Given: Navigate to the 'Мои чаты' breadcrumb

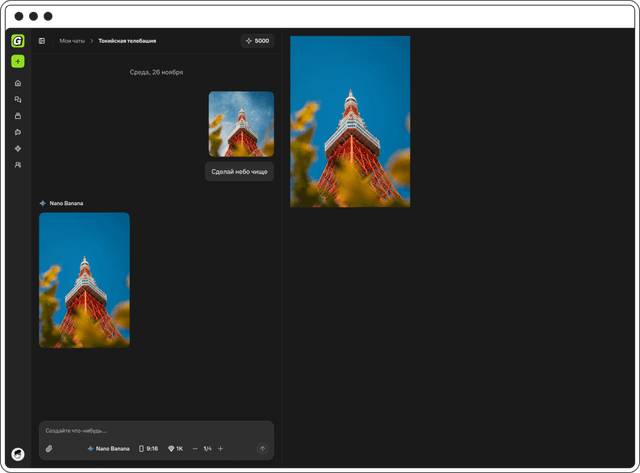Looking at the screenshot, I should pos(72,41).
